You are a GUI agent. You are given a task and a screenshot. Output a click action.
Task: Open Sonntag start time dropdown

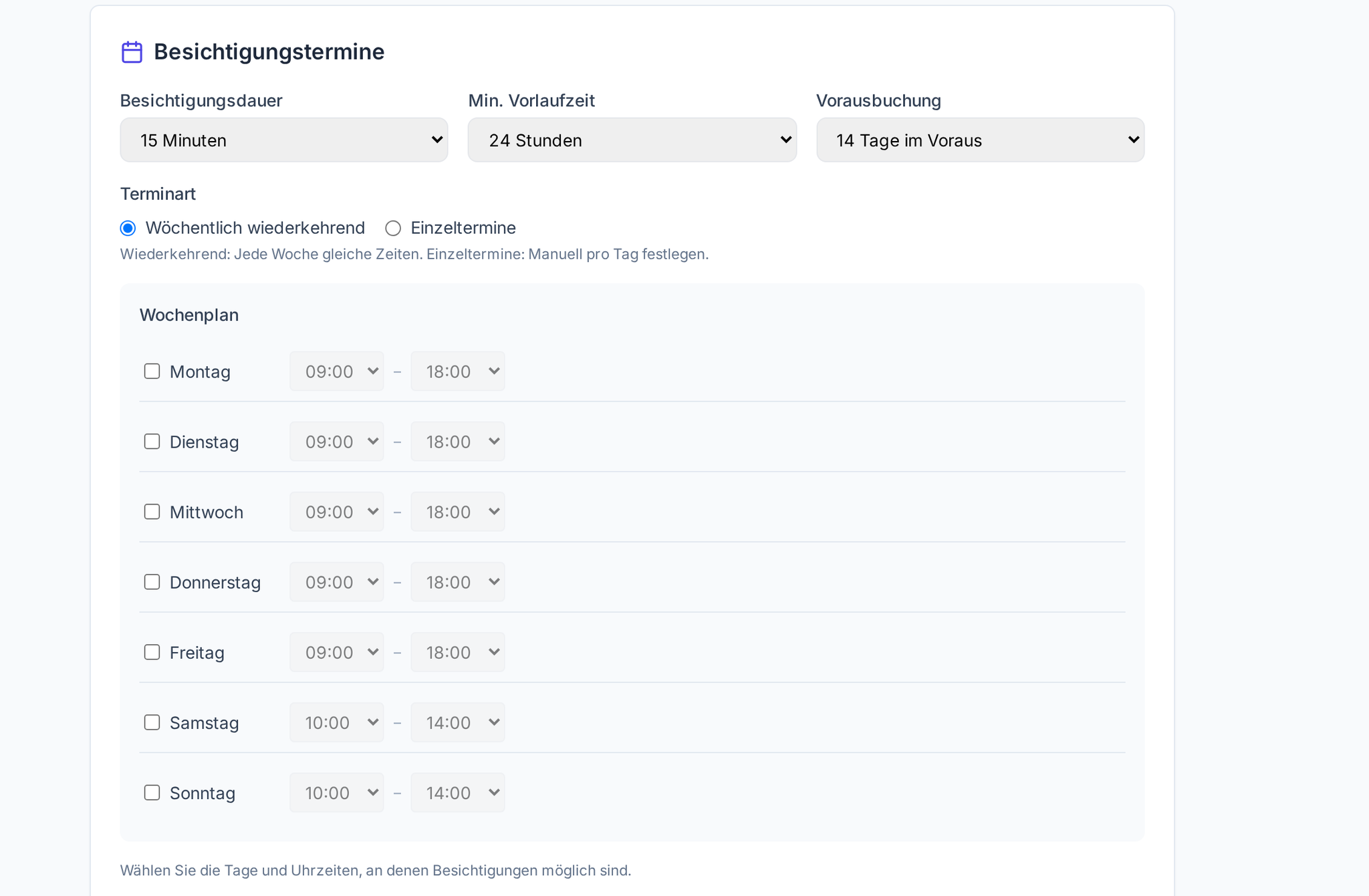(337, 792)
